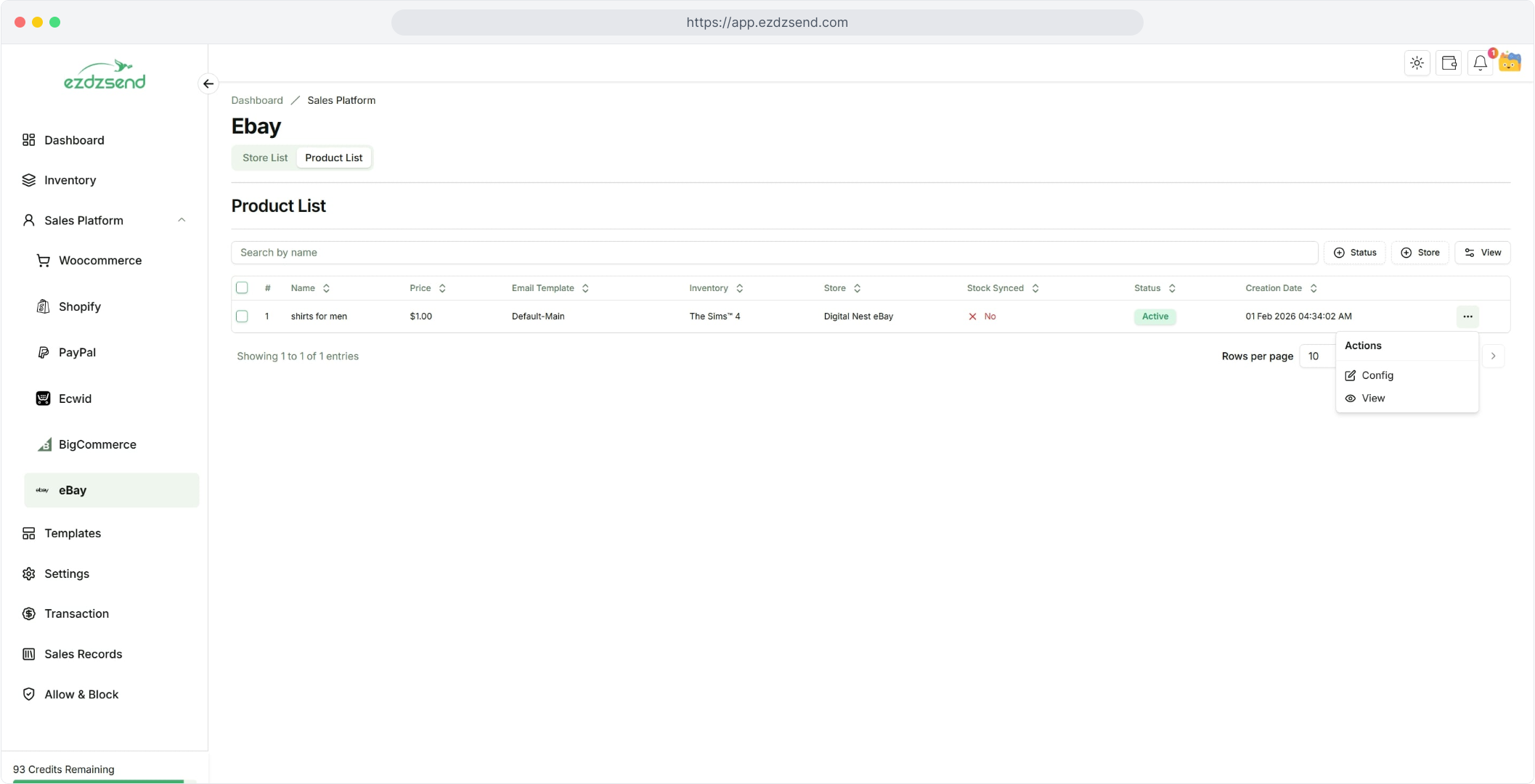Click the user avatar icon
The image size is (1535, 784).
tap(1510, 63)
